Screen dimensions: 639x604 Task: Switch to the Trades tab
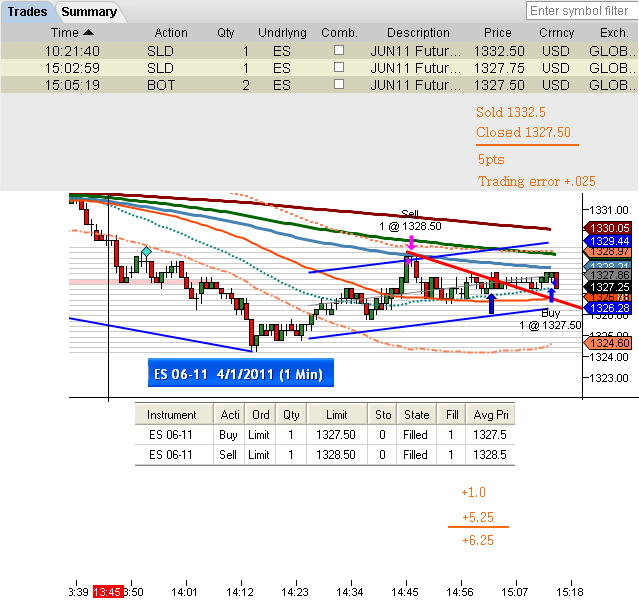pos(27,11)
